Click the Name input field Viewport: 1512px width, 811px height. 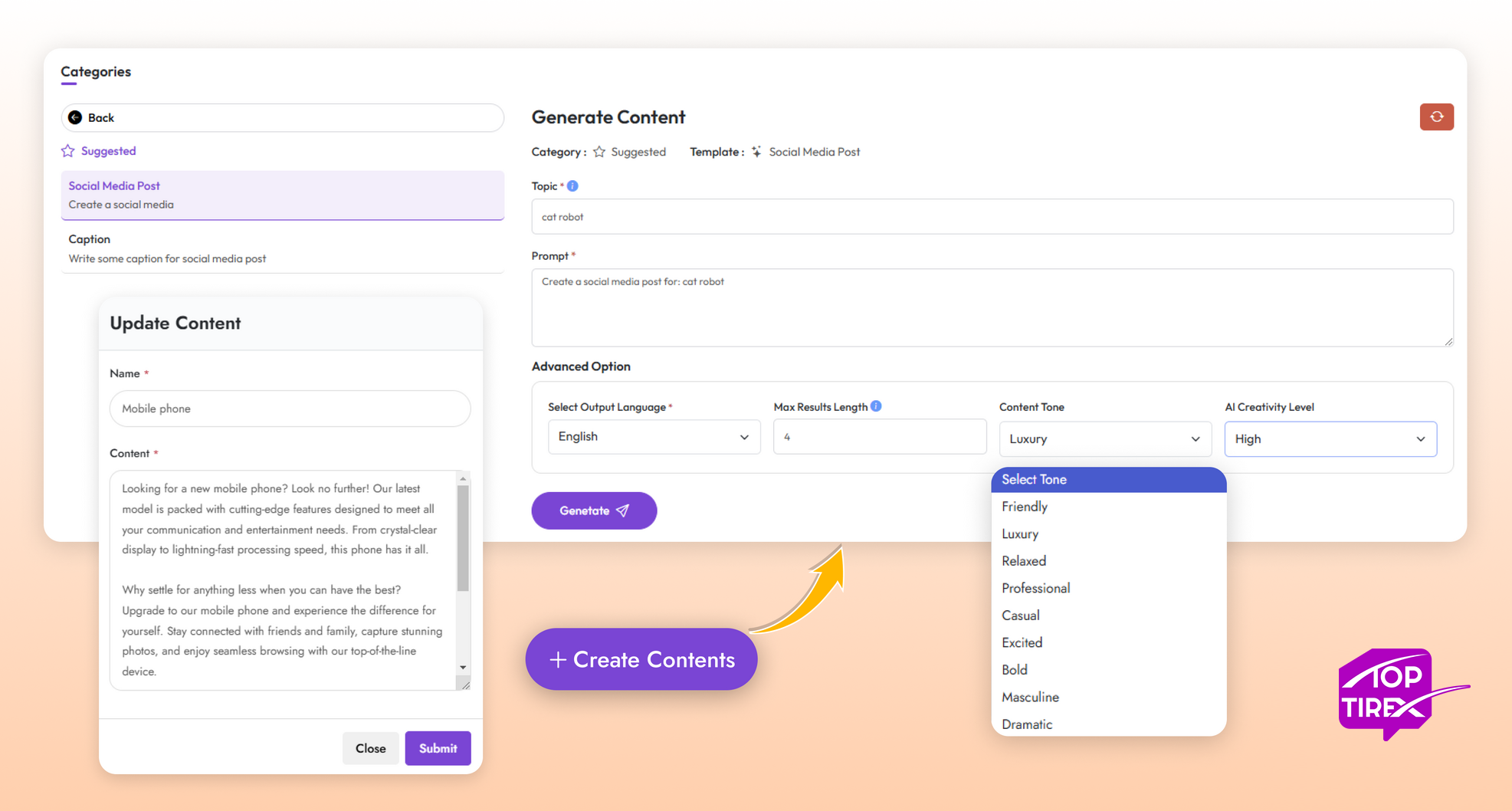[x=290, y=409]
